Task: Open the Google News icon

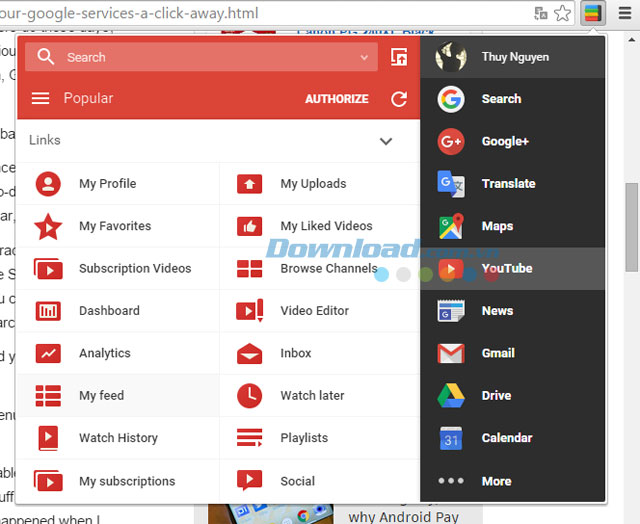Action: click(451, 311)
